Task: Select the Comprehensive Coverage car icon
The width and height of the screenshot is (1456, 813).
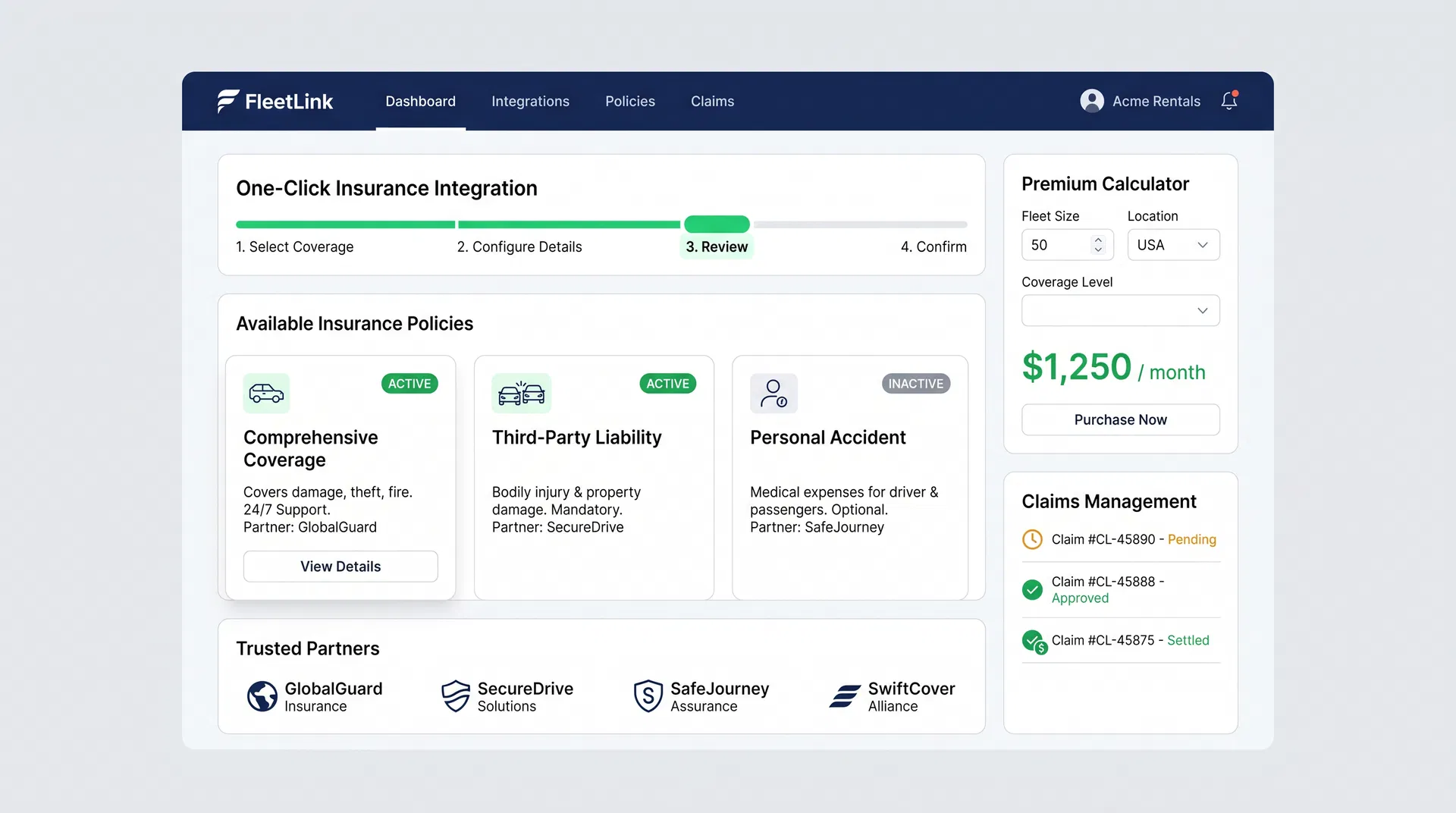Action: coord(265,393)
